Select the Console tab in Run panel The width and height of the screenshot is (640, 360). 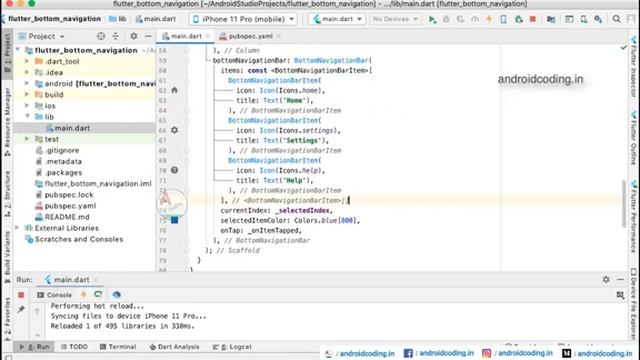tap(55, 295)
